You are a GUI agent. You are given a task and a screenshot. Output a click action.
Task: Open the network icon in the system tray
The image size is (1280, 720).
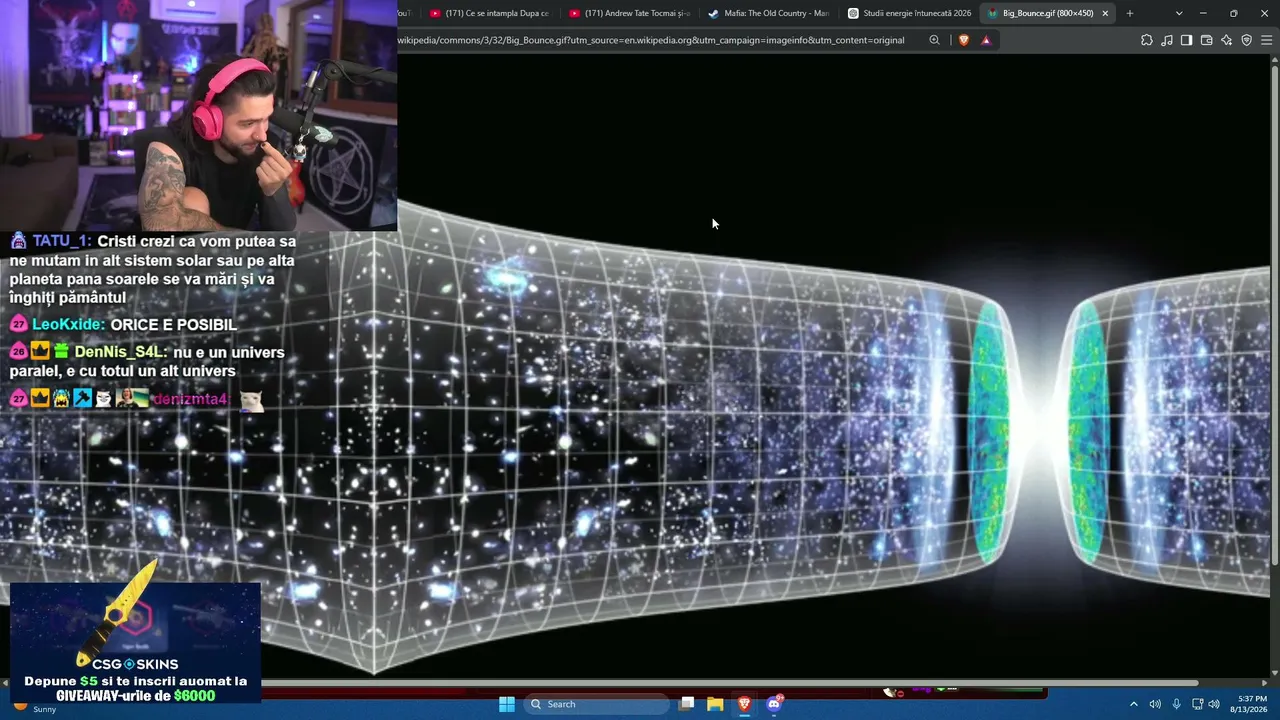click(1197, 704)
